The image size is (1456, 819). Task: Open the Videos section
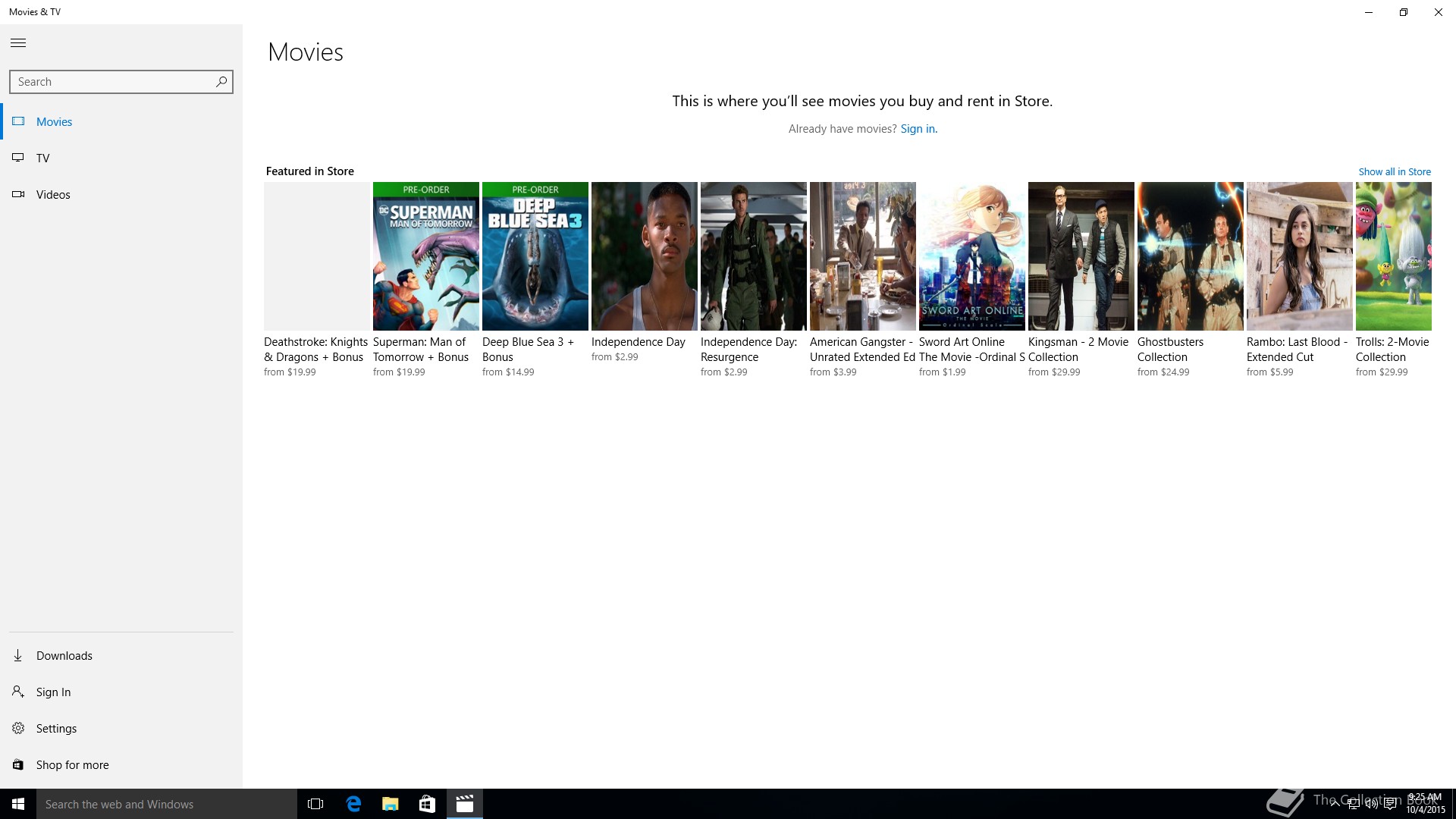tap(121, 194)
